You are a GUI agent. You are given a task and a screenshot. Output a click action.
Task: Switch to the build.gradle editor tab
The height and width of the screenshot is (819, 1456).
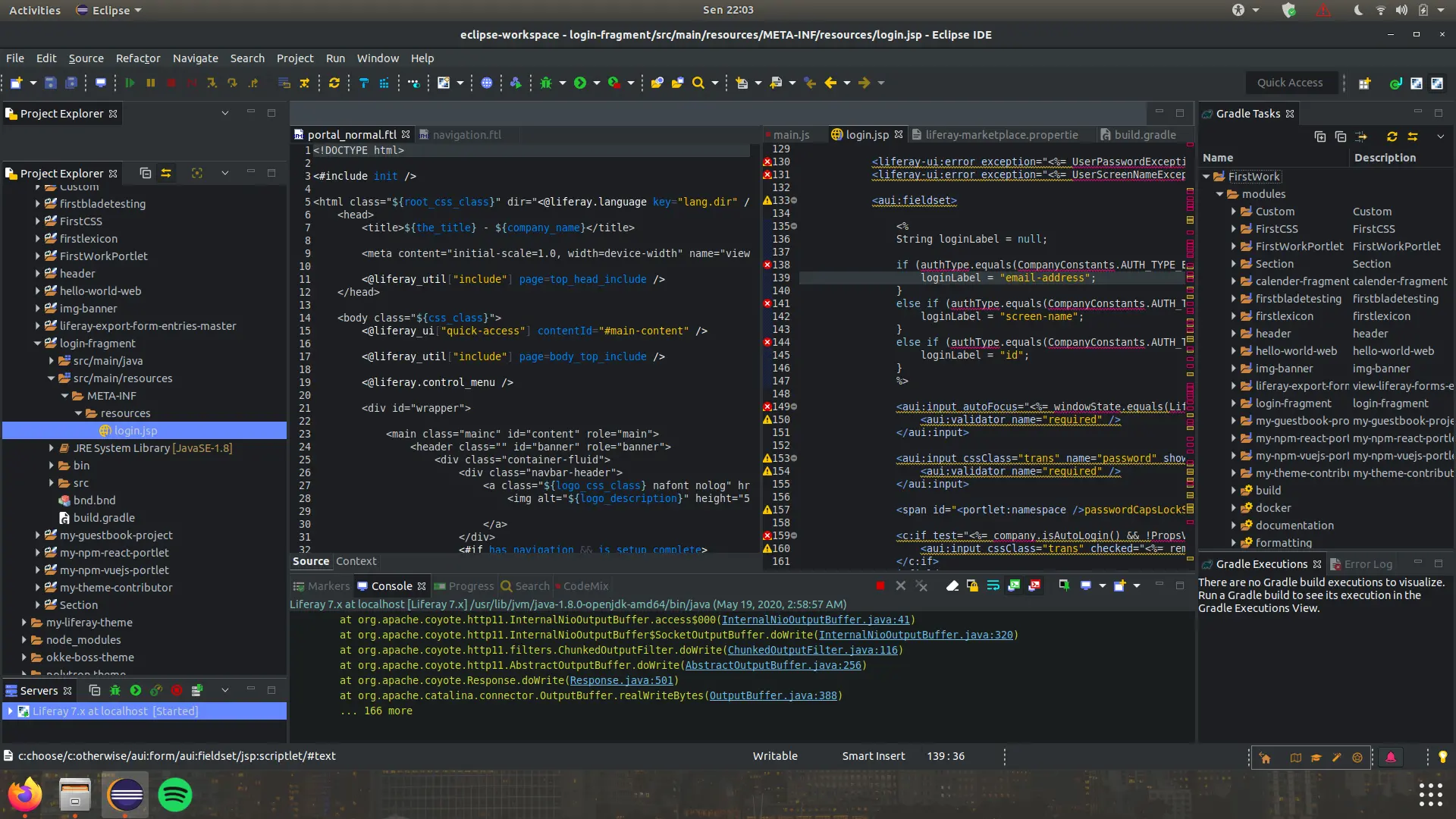click(x=1144, y=135)
